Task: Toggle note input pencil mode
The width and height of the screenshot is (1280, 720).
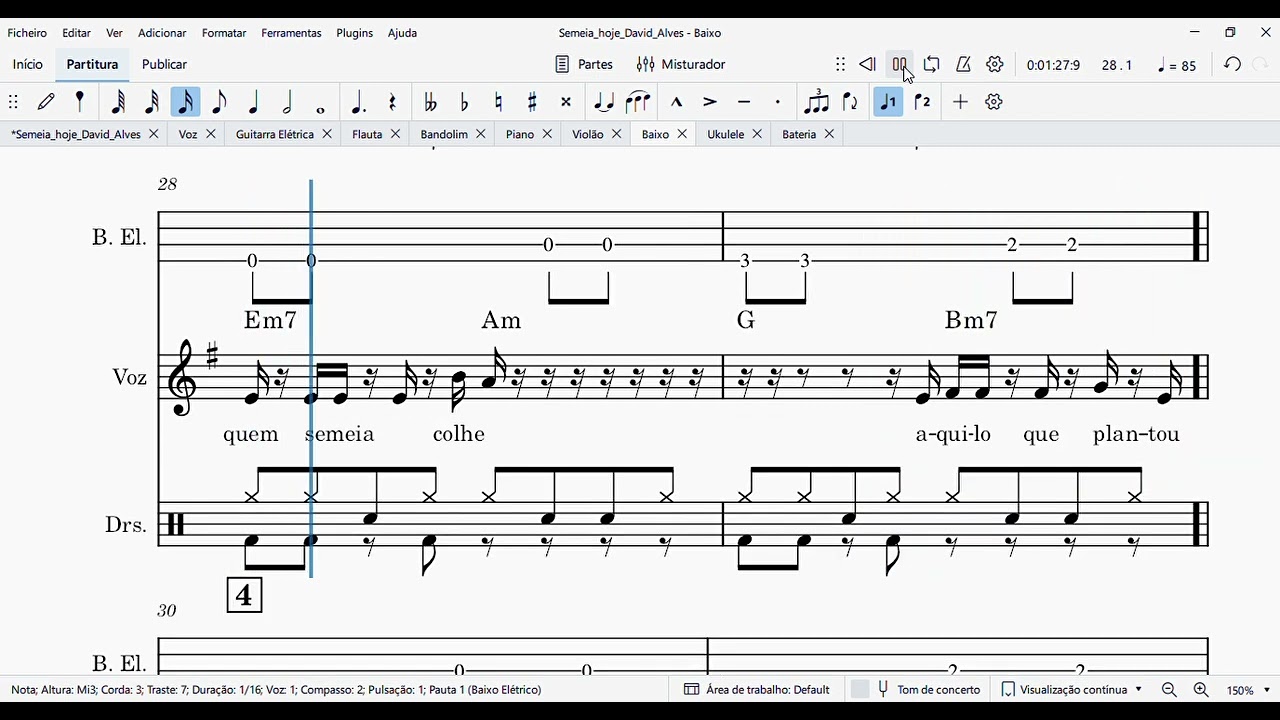Action: (x=46, y=102)
